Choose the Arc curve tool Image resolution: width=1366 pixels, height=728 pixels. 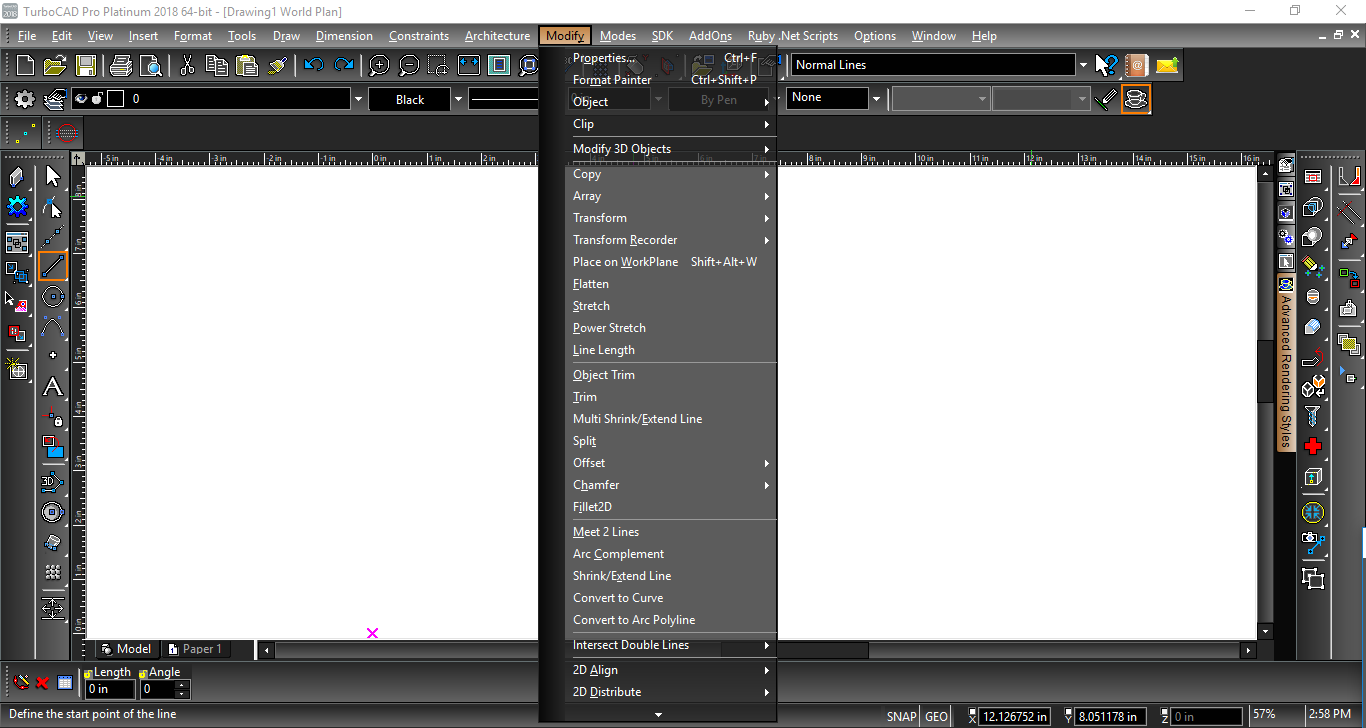pos(53,326)
